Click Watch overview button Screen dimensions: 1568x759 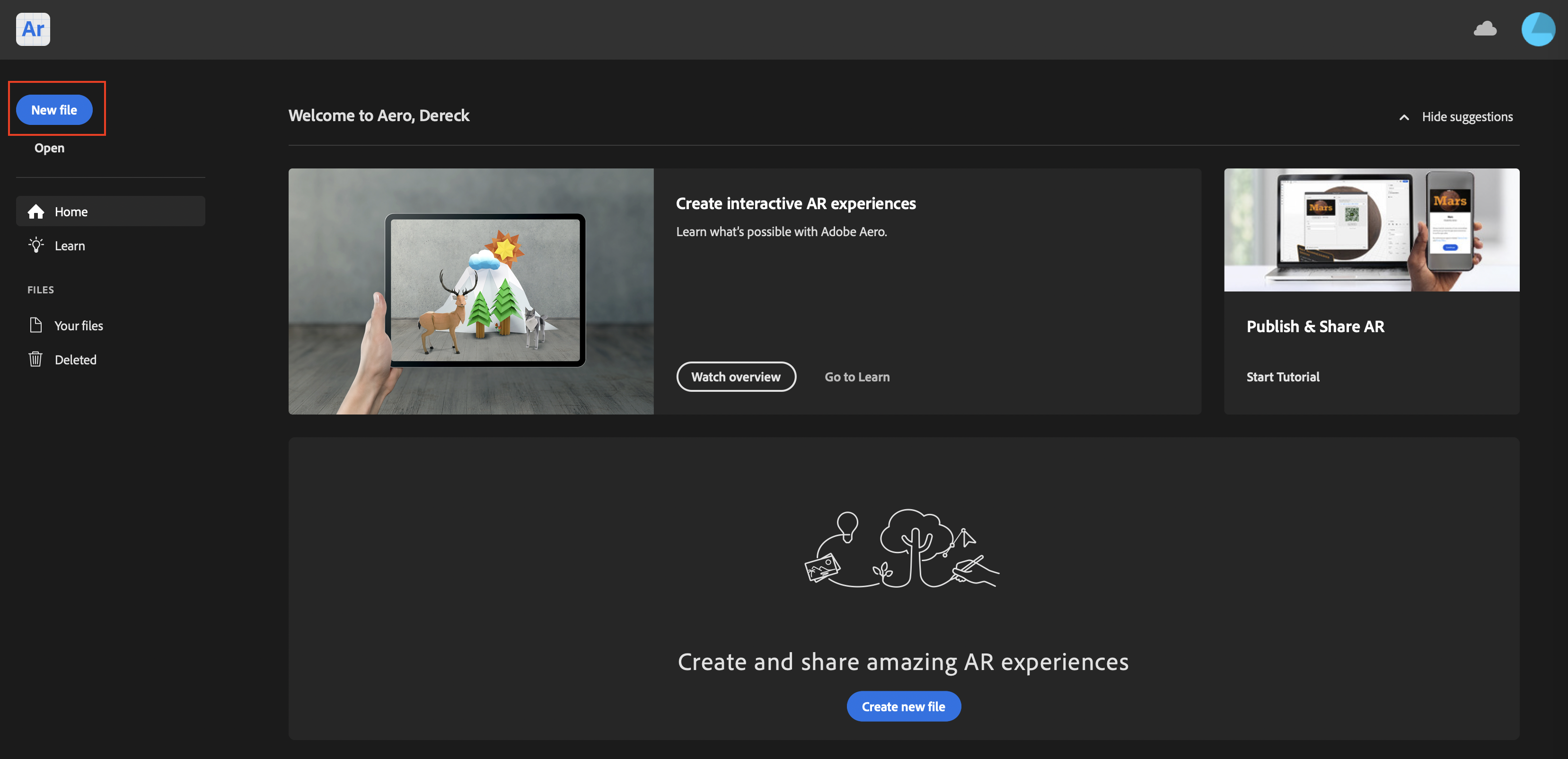(x=737, y=377)
